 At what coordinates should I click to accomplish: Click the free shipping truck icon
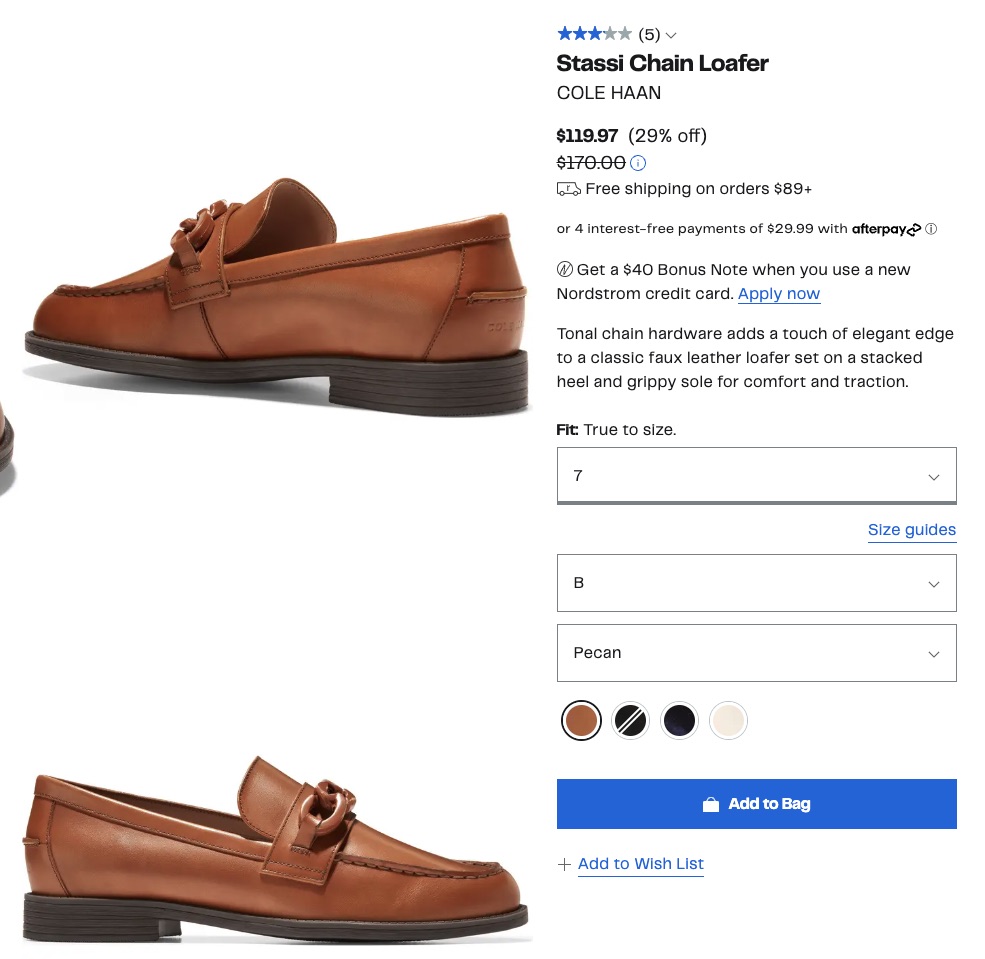click(x=568, y=189)
